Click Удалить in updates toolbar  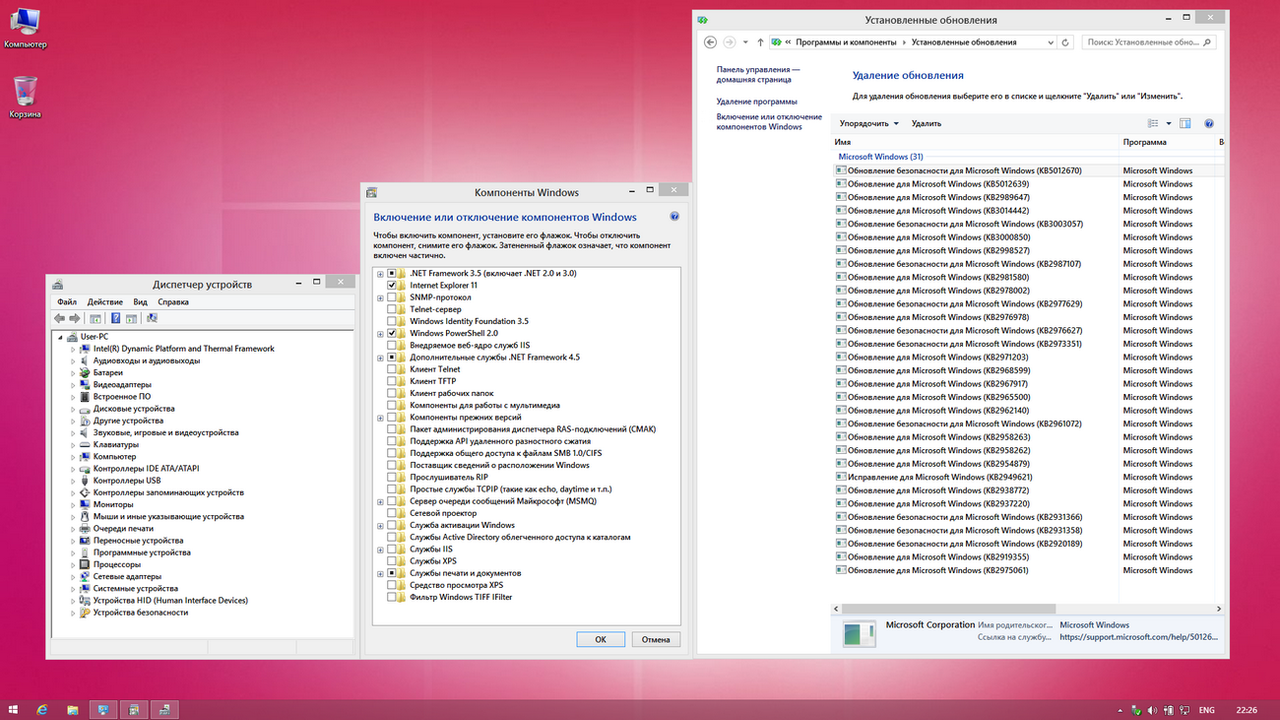[926, 123]
